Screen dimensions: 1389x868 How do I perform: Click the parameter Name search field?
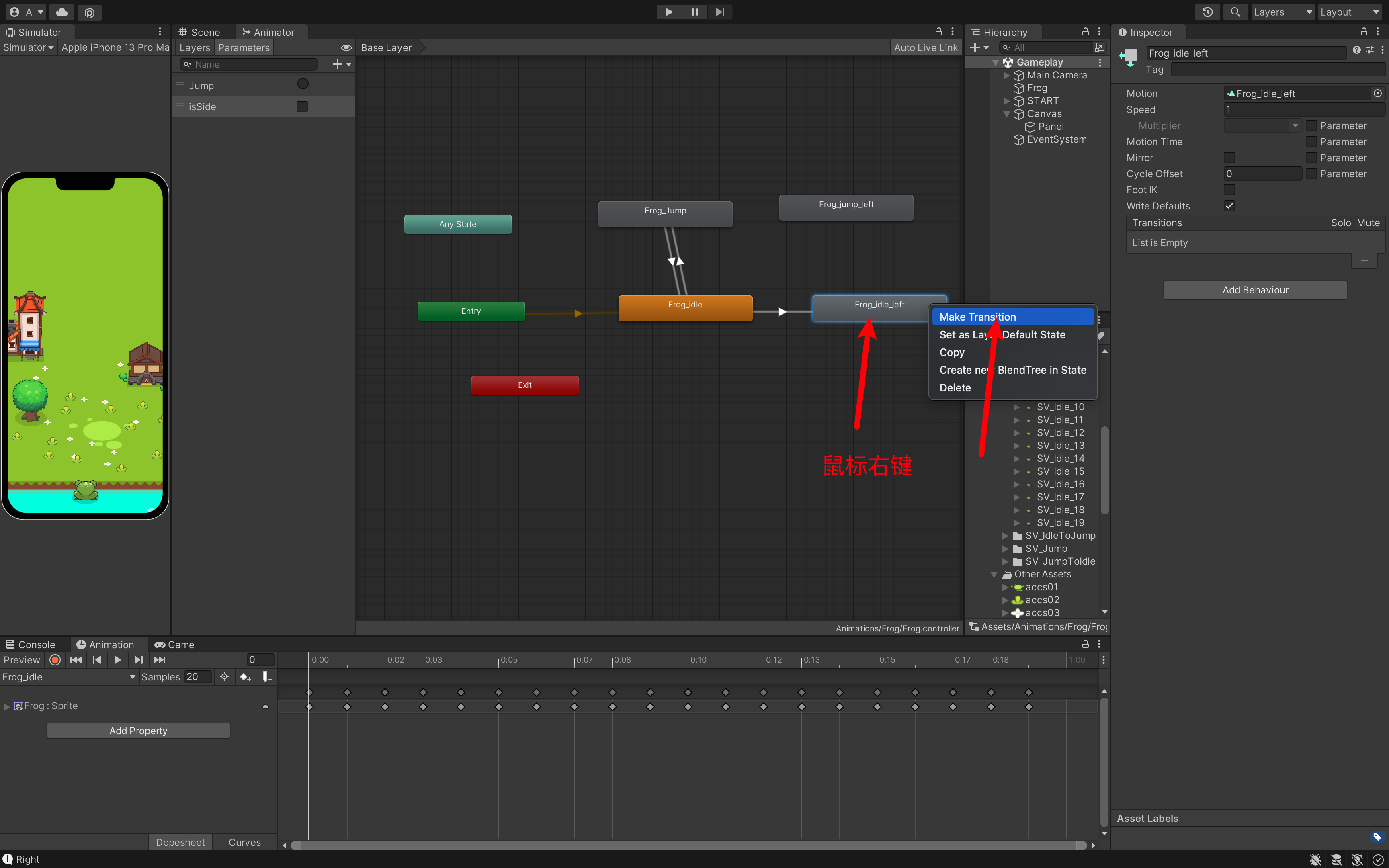248,64
